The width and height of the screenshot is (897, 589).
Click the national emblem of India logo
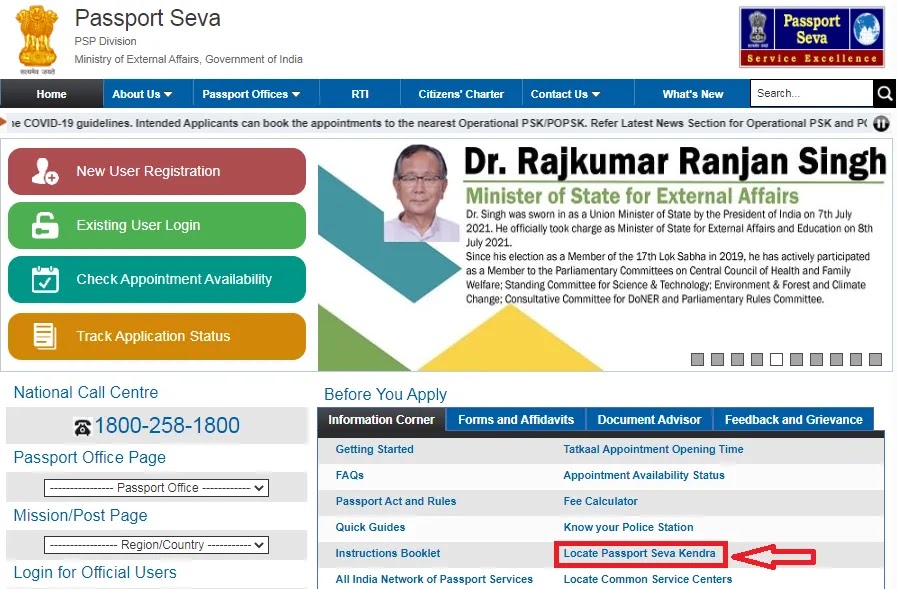36,39
